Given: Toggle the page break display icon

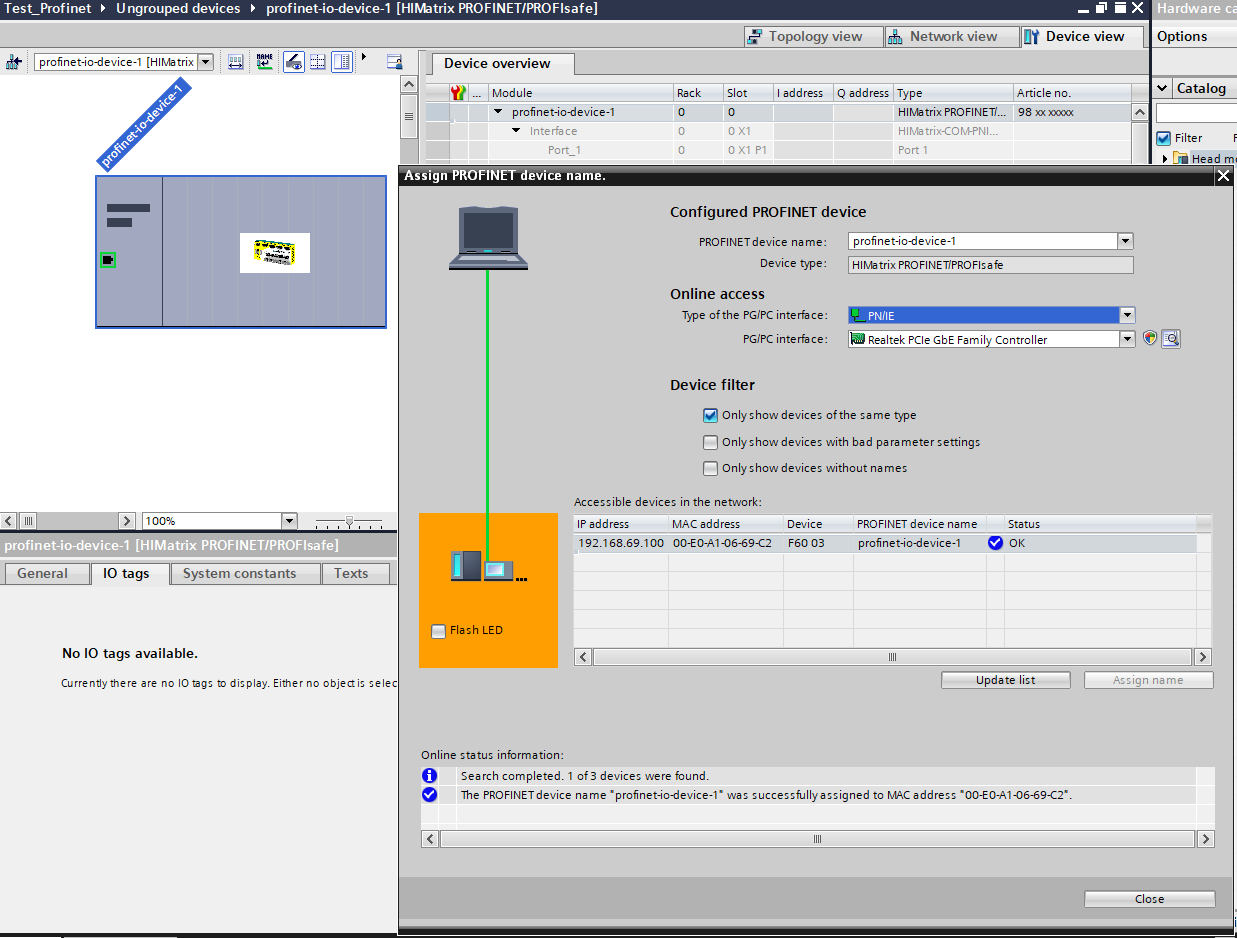Looking at the screenshot, I should pos(318,62).
